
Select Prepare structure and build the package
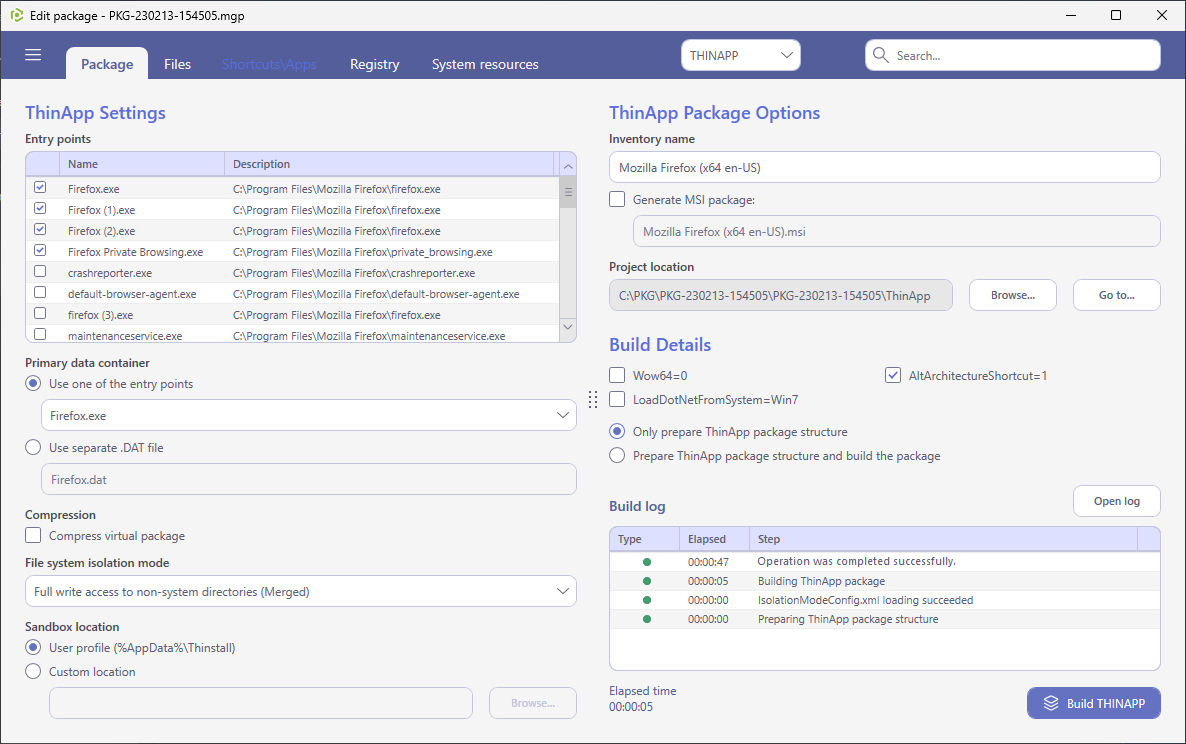(x=617, y=456)
